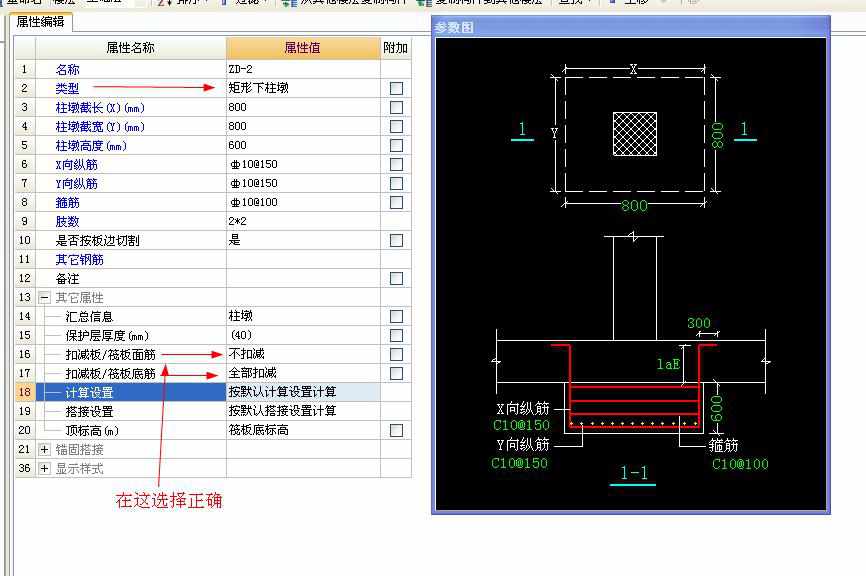866x576 pixels.
Task: Click the horizontal 800 dimension below the plan
Action: coord(634,205)
